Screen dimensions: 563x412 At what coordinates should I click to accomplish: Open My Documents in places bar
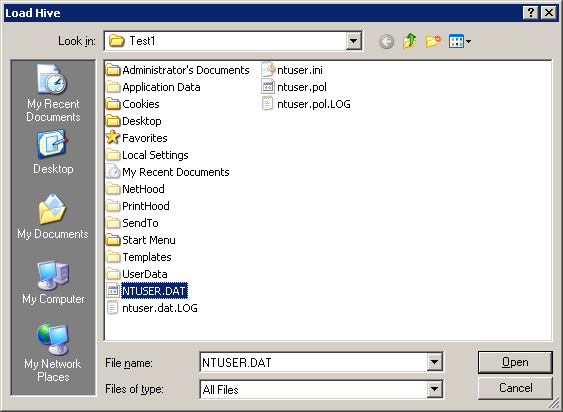[53, 217]
